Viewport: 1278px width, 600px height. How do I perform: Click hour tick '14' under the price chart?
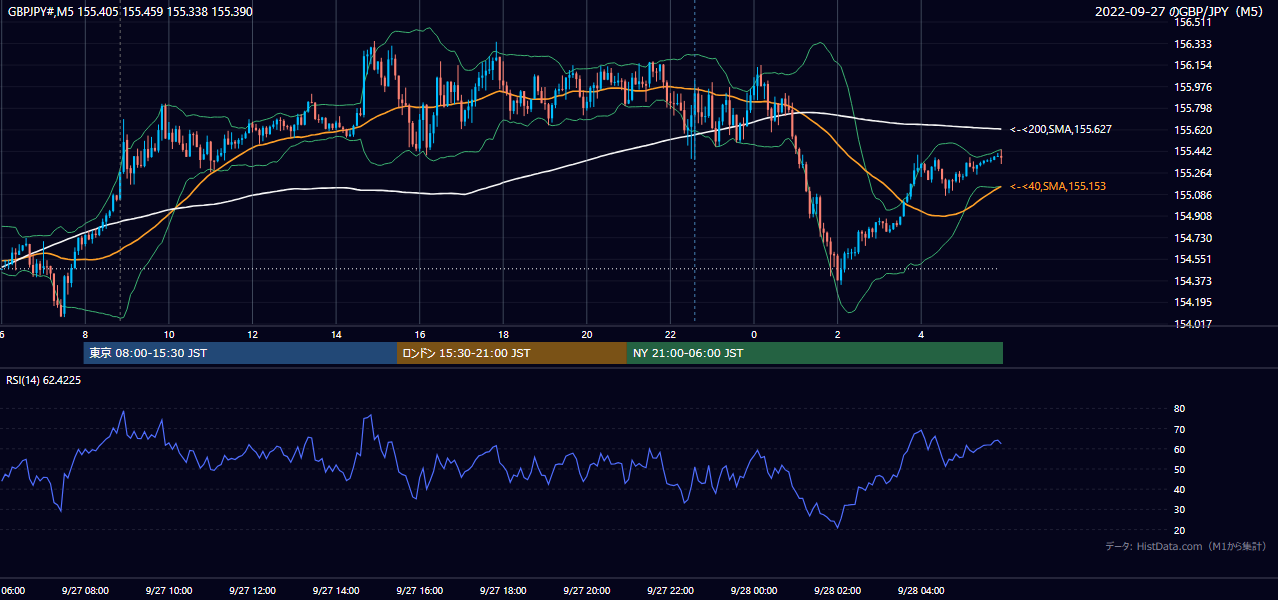[336, 335]
